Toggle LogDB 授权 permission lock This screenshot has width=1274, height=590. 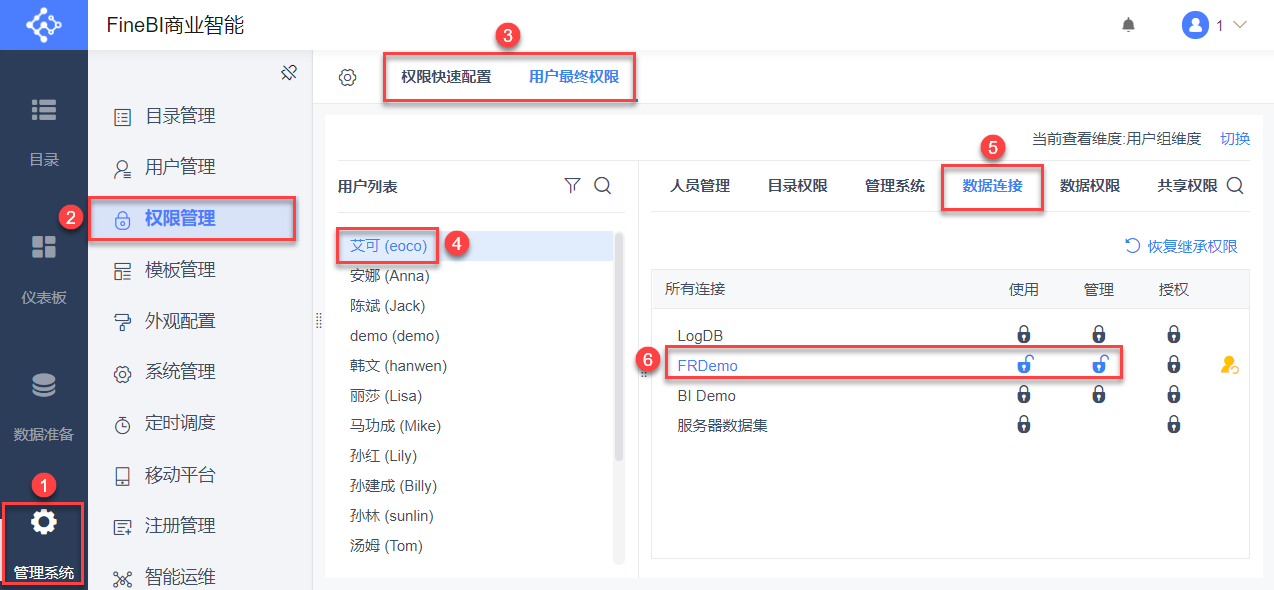point(1174,335)
